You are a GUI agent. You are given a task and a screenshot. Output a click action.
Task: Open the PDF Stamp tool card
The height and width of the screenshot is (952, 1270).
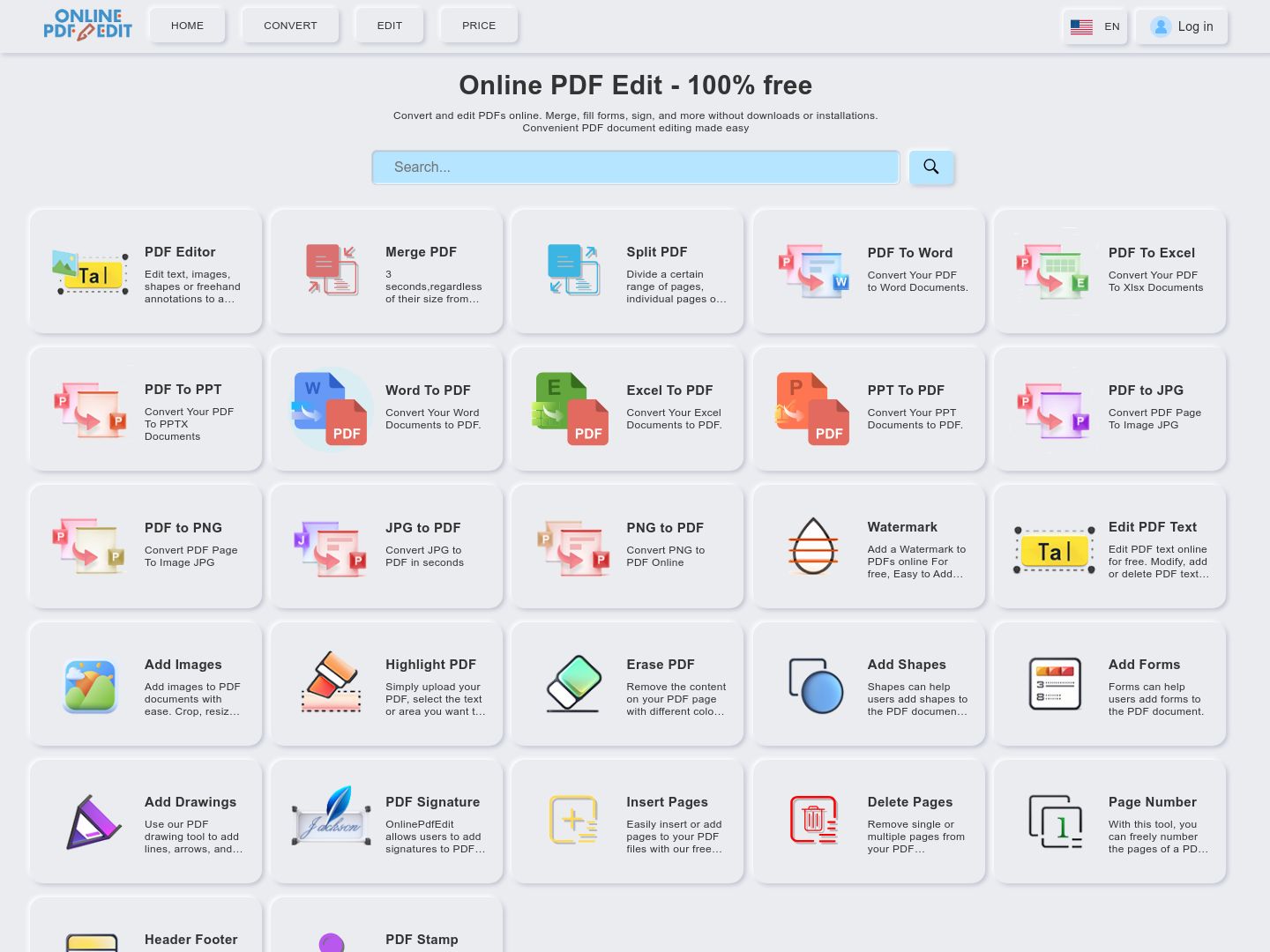pyautogui.click(x=386, y=925)
